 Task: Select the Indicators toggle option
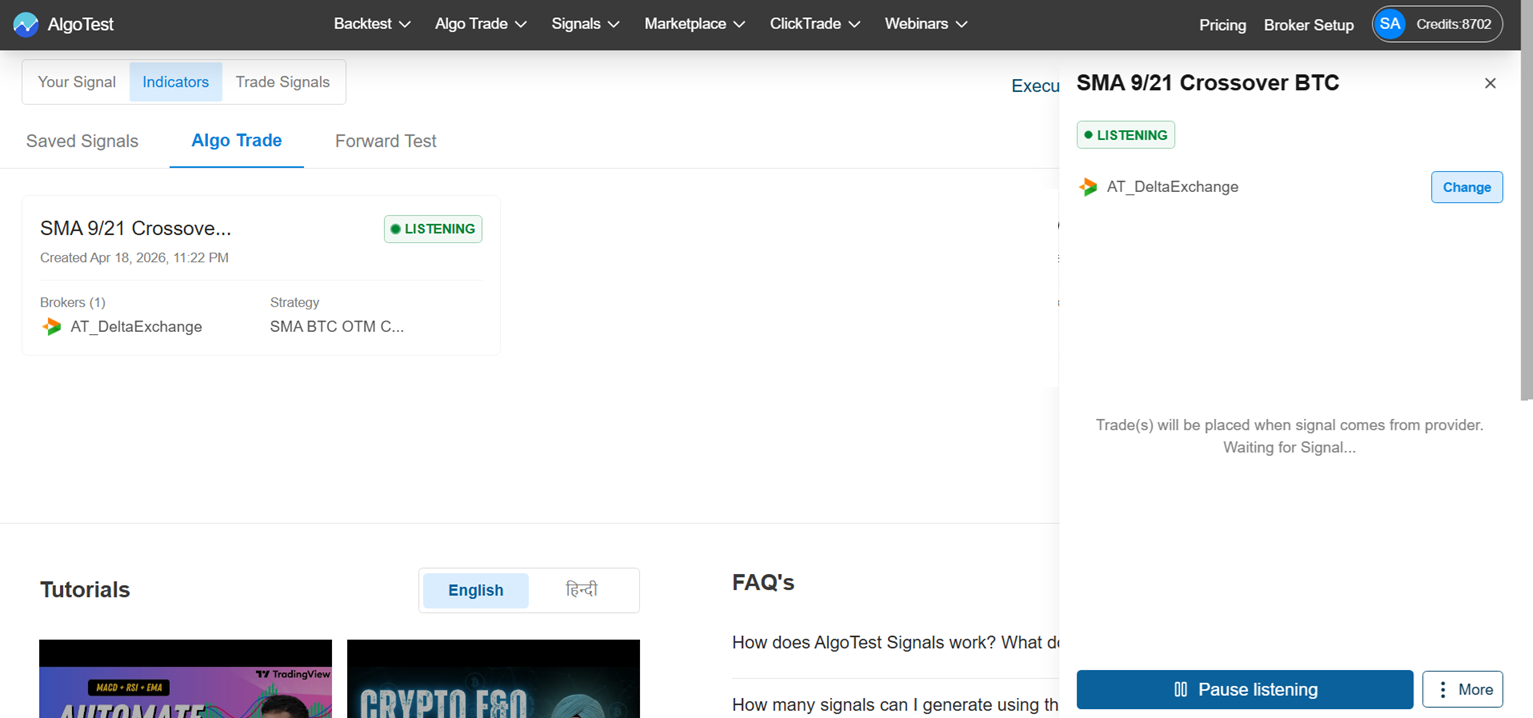(175, 82)
